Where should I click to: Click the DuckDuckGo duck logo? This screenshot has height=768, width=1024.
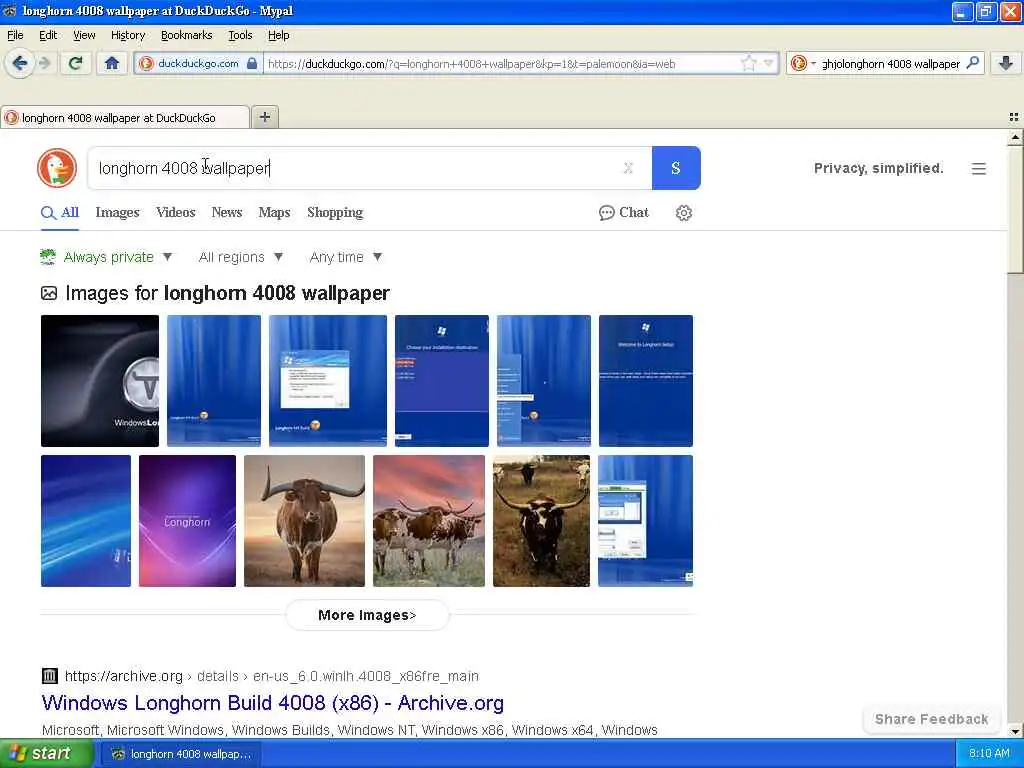coord(57,168)
